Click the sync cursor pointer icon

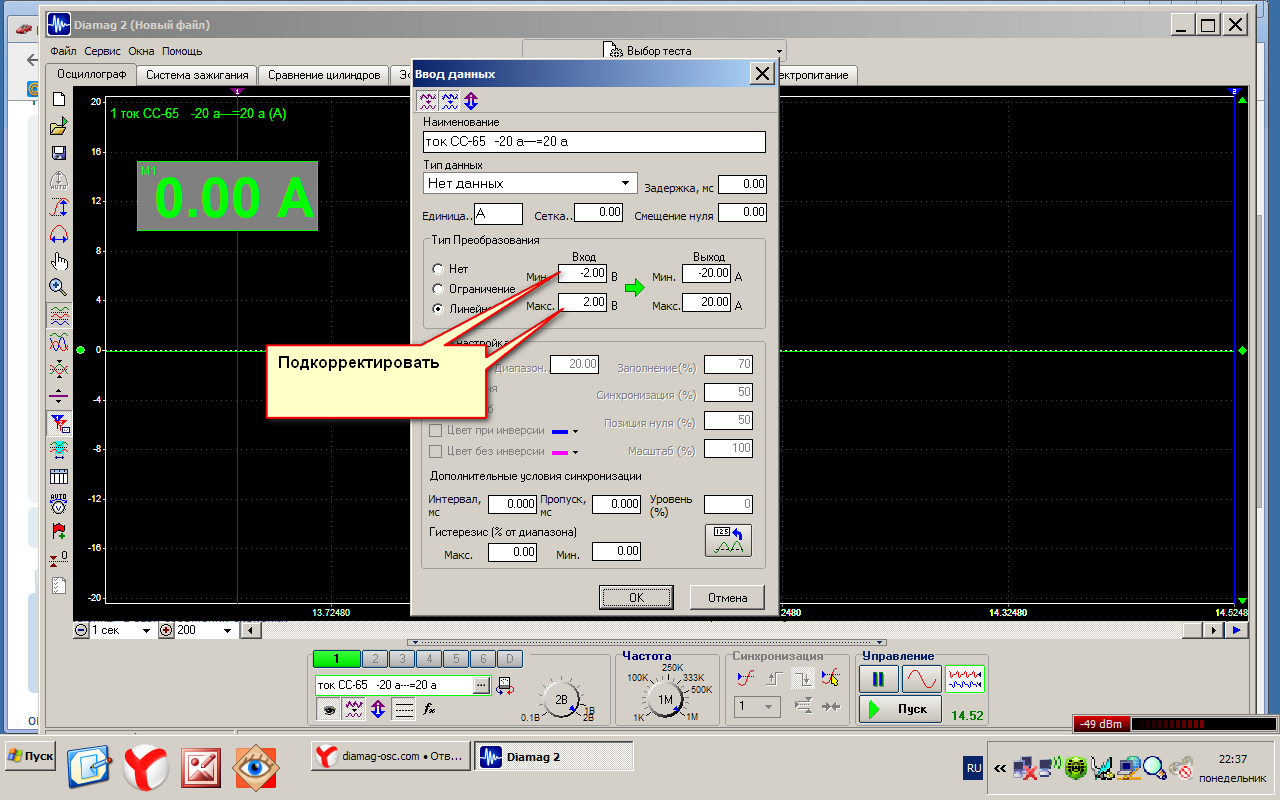click(830, 678)
